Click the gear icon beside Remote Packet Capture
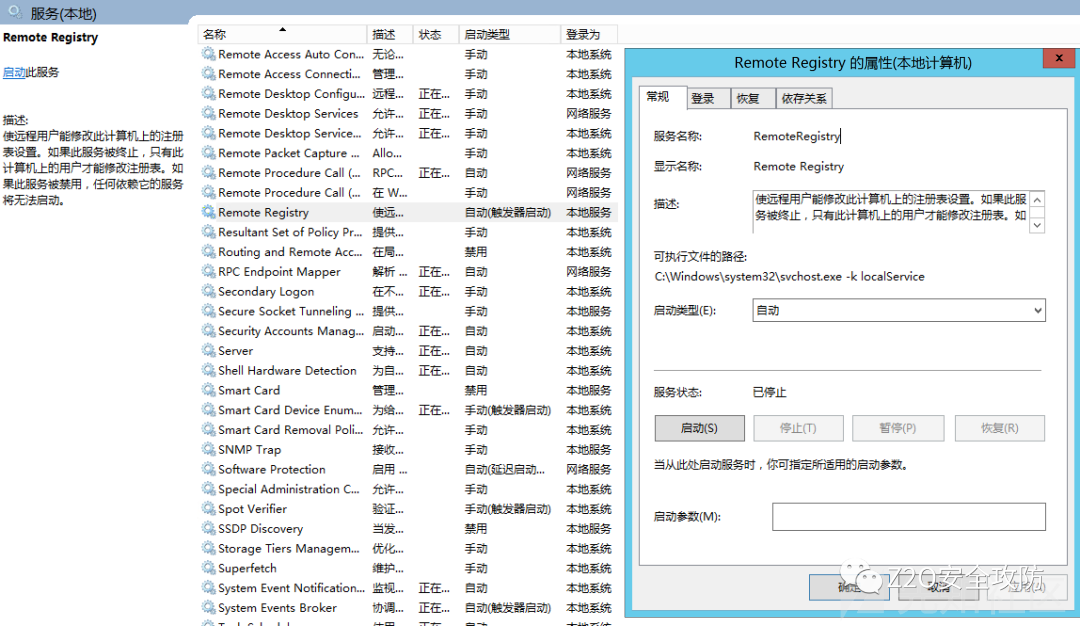 208,153
